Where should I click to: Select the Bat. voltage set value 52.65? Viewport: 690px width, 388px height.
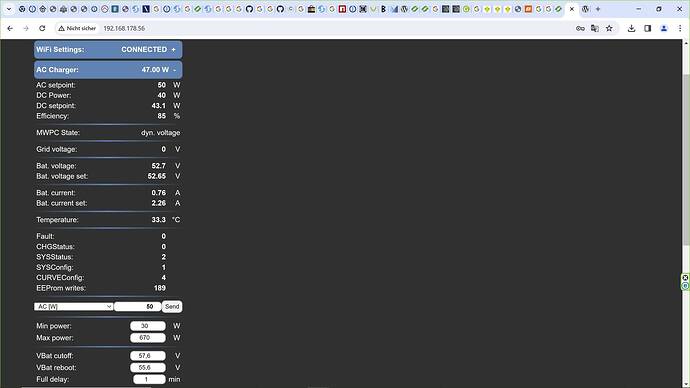click(x=157, y=176)
